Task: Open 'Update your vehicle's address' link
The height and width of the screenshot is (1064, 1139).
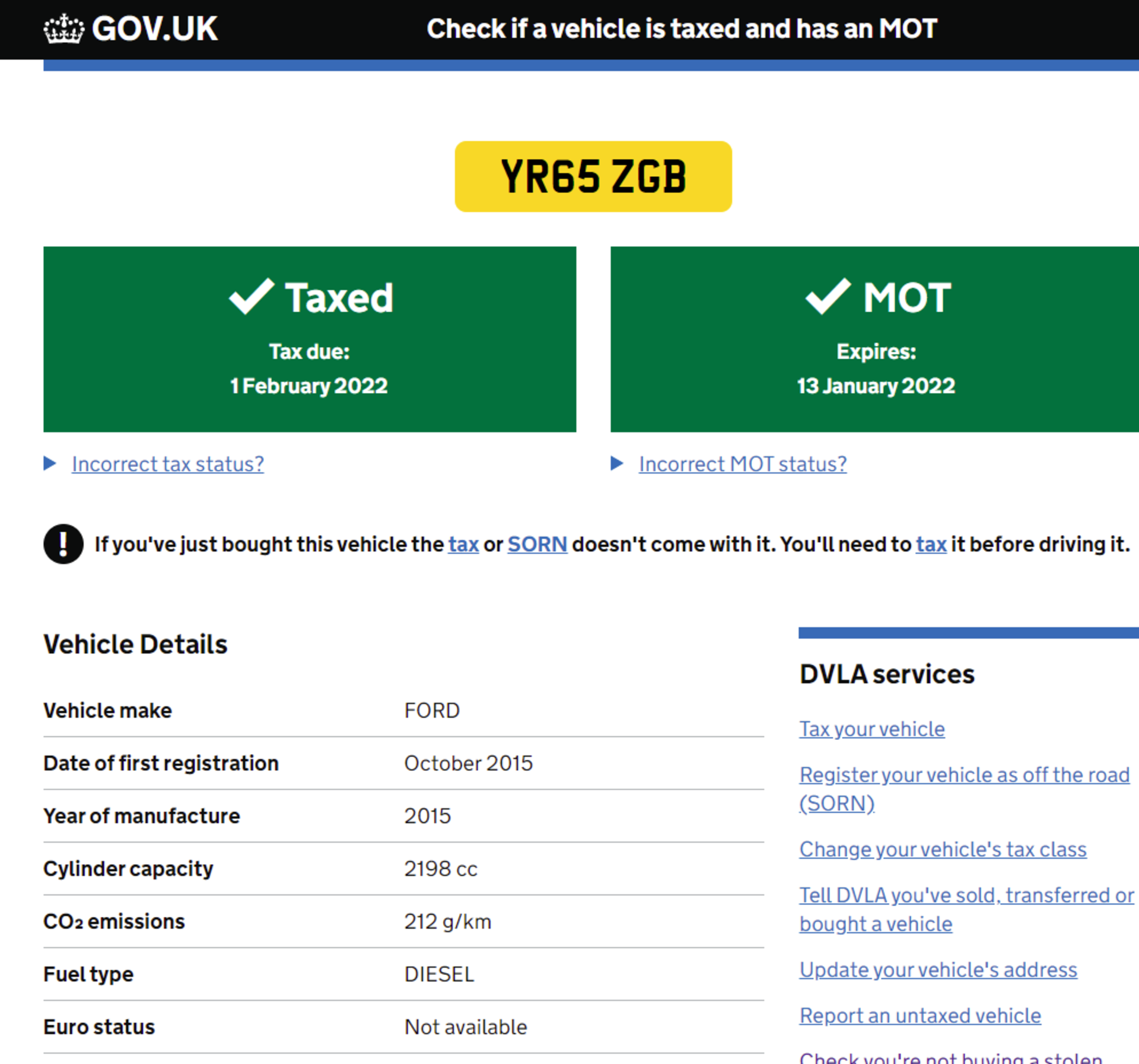Action: [938, 970]
